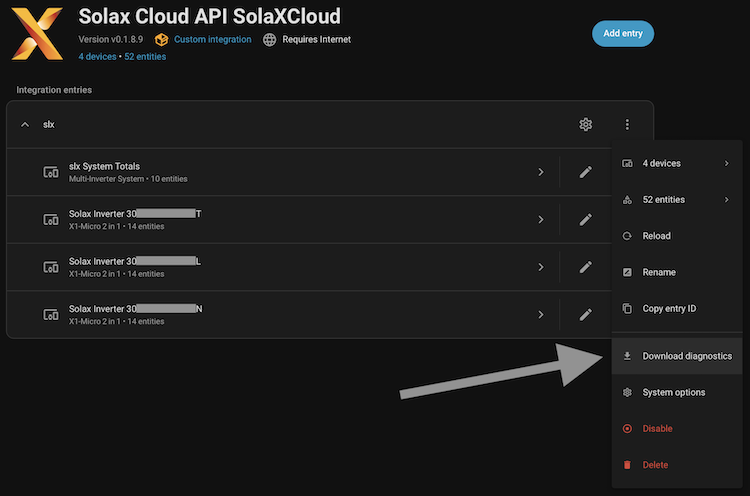
Task: Click the Reload refresh icon
Action: pyautogui.click(x=627, y=236)
